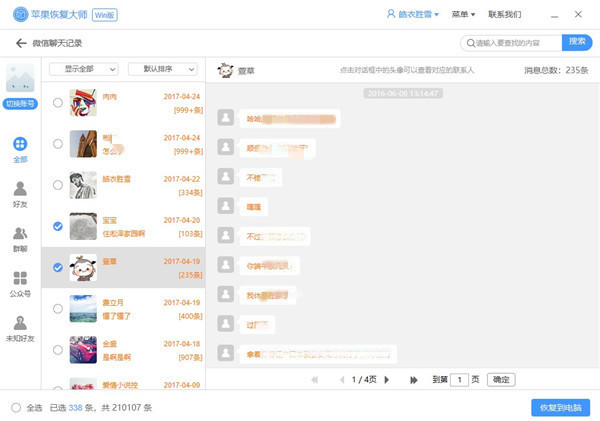Click the 微信聊天记录 title text

tap(57, 43)
